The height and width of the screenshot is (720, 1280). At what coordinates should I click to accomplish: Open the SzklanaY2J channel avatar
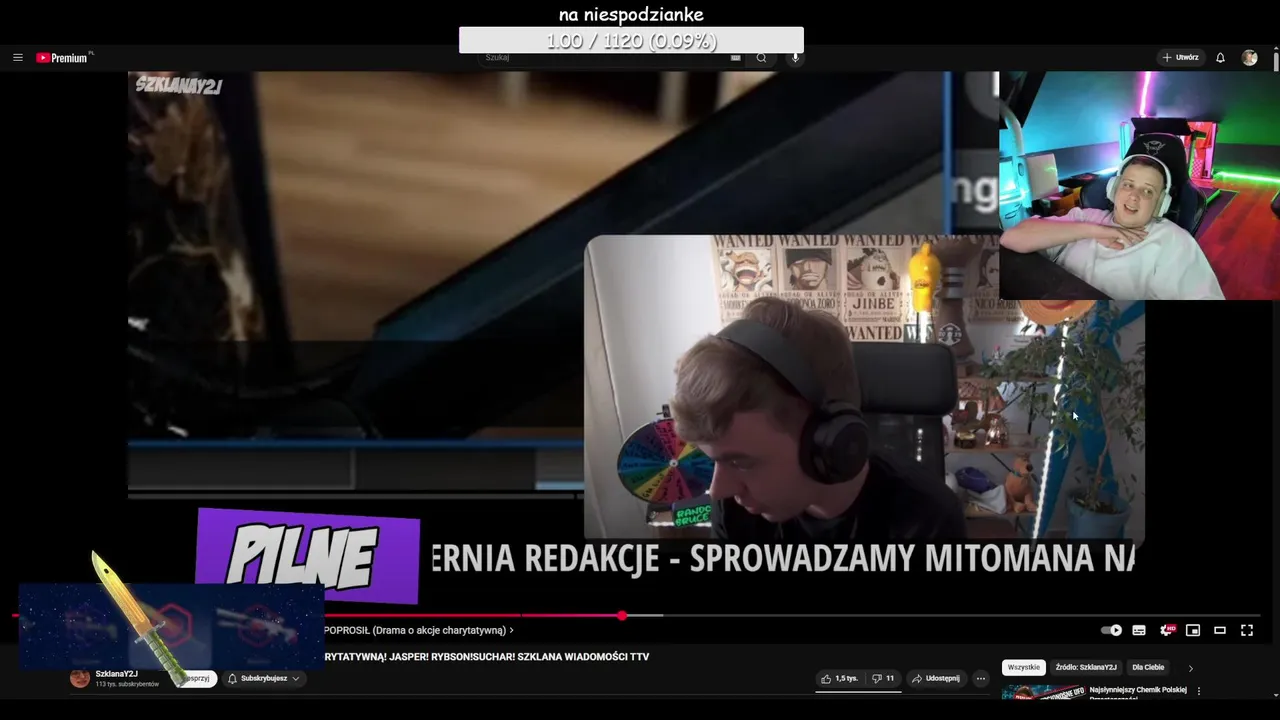pos(80,678)
